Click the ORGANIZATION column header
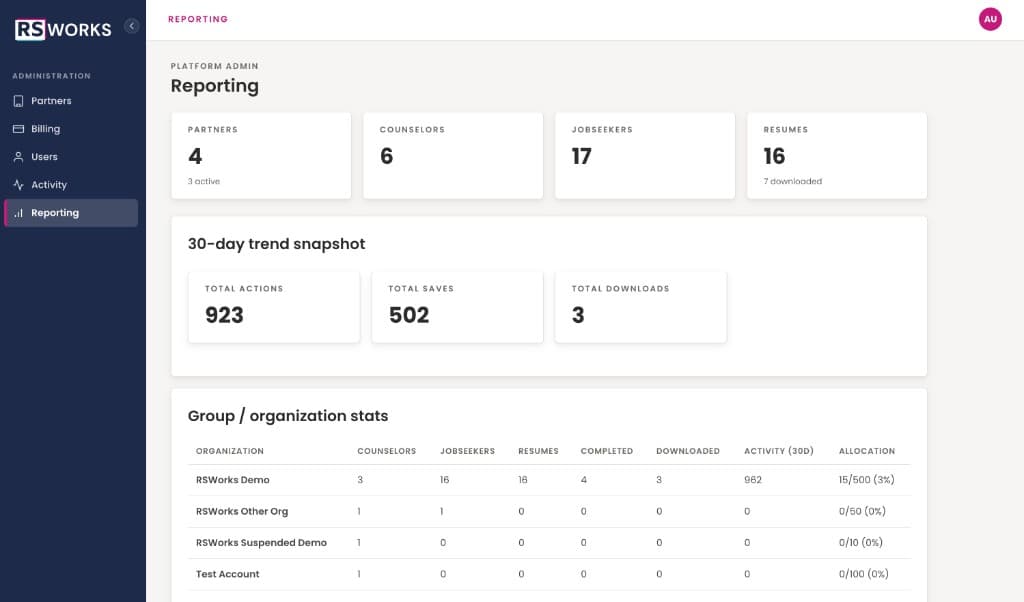This screenshot has height=602, width=1024. pos(230,451)
